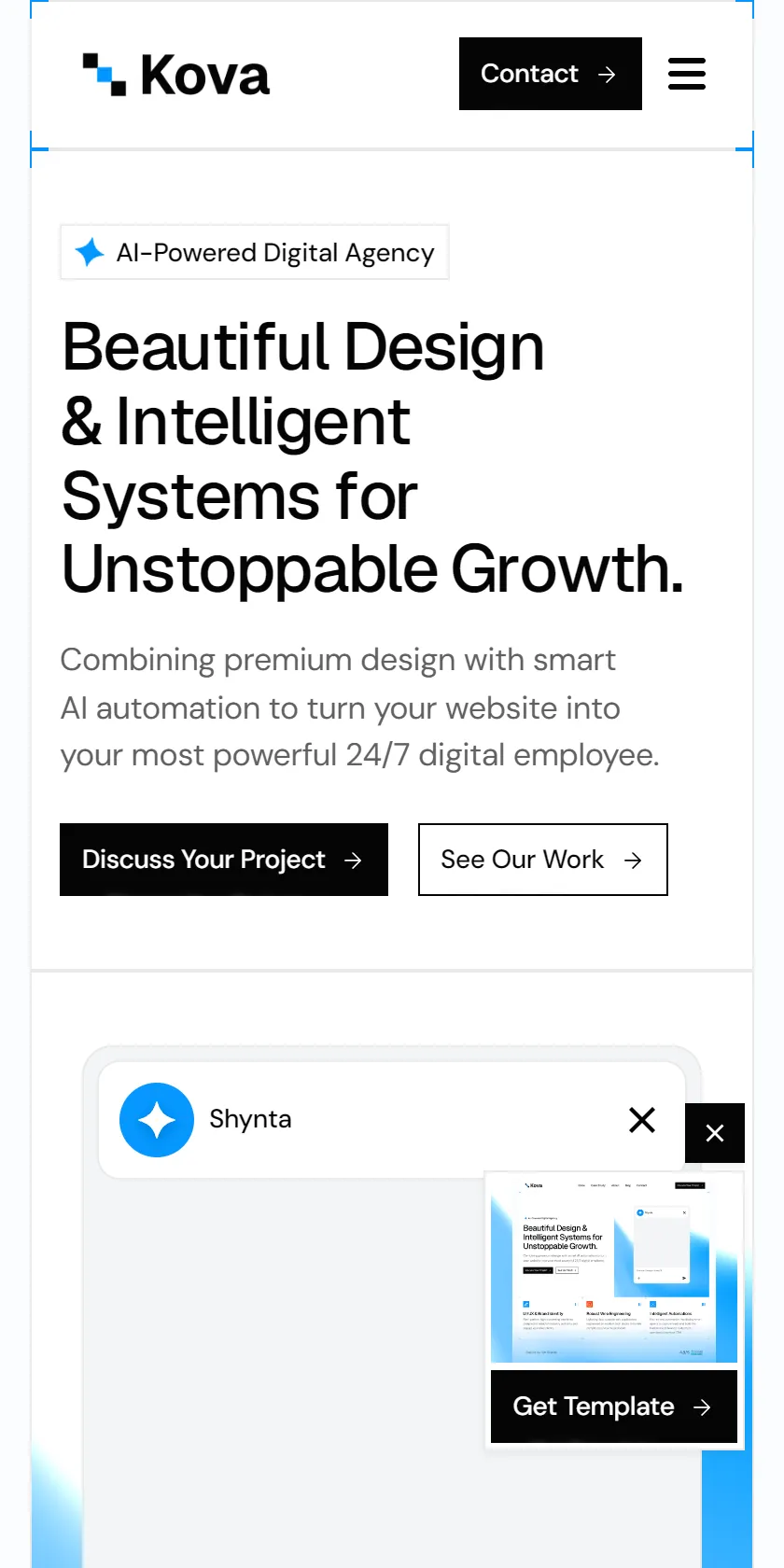Click the Contact button label
Viewport: 784px width, 1568px height.
(x=529, y=74)
